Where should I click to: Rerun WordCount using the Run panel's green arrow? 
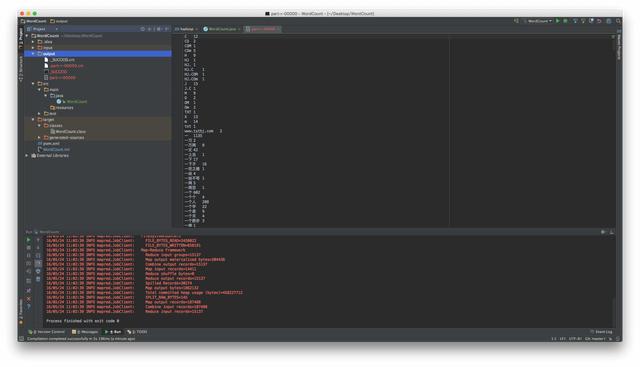click(28, 240)
